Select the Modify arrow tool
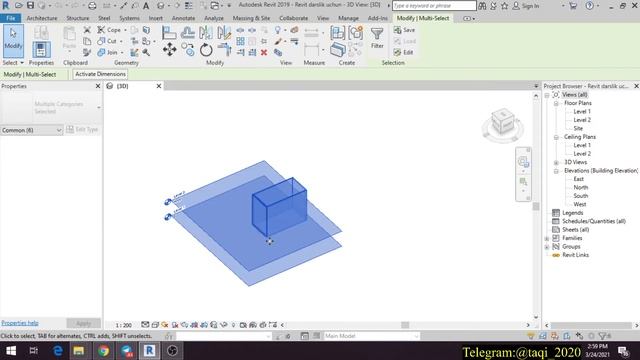The height and width of the screenshot is (360, 640). (13, 41)
